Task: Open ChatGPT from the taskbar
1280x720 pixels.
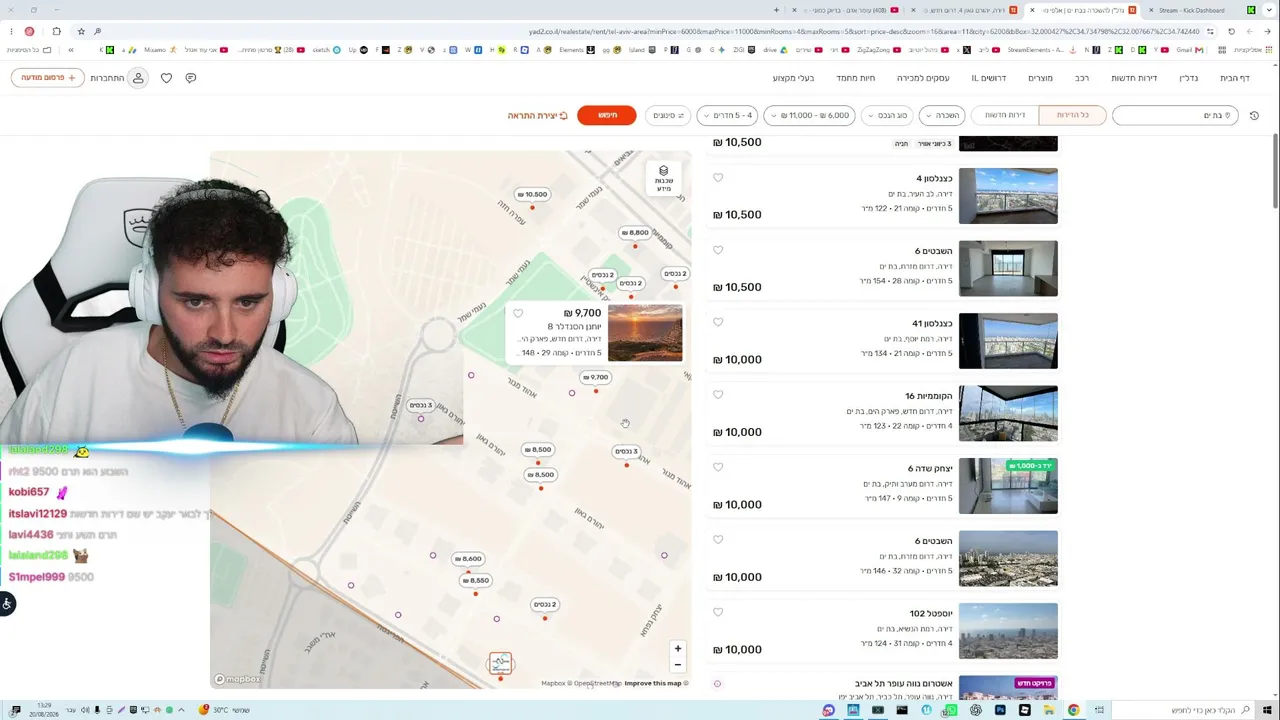Action: 976,710
